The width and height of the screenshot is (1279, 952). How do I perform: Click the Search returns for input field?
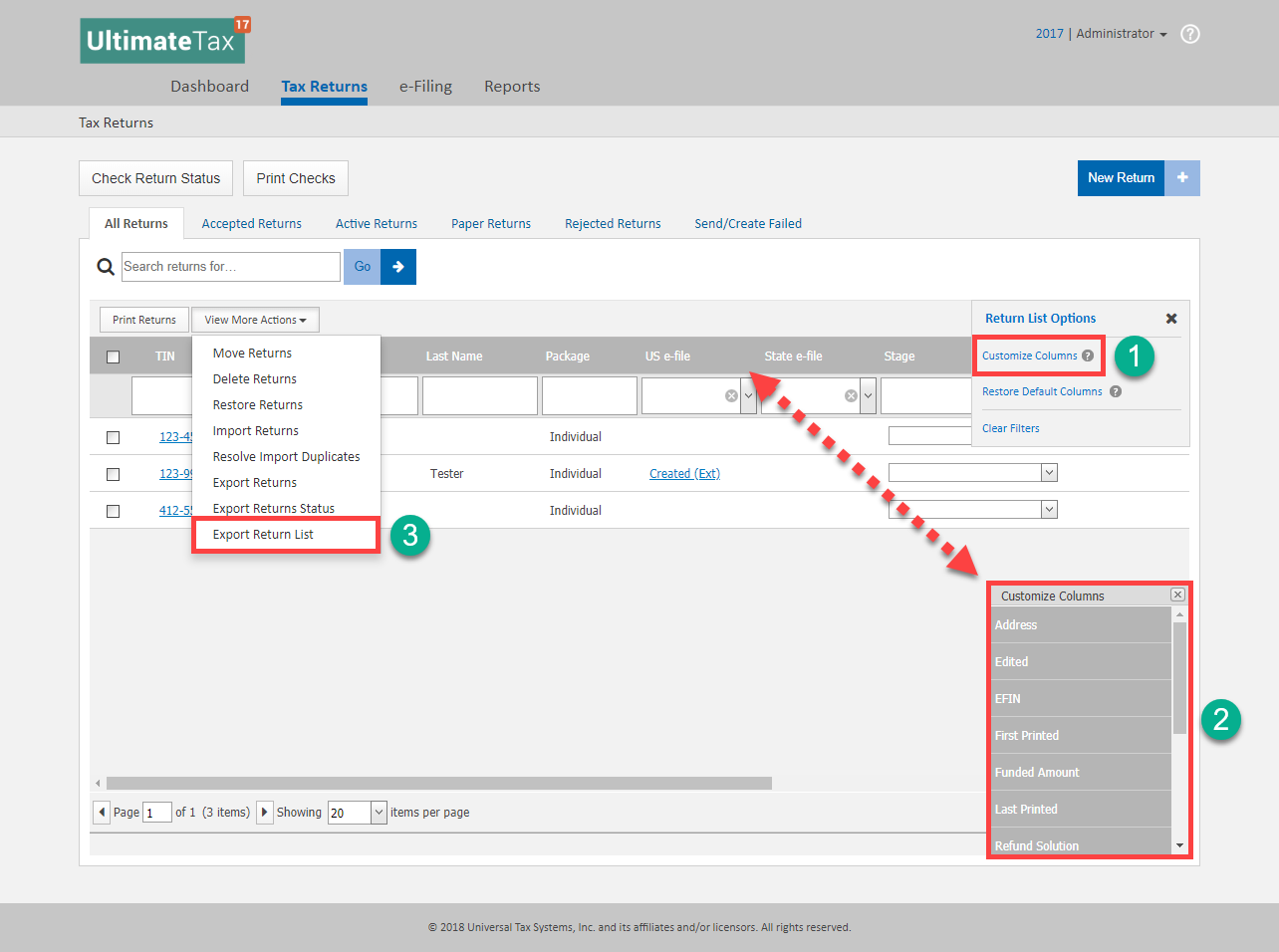click(x=231, y=267)
